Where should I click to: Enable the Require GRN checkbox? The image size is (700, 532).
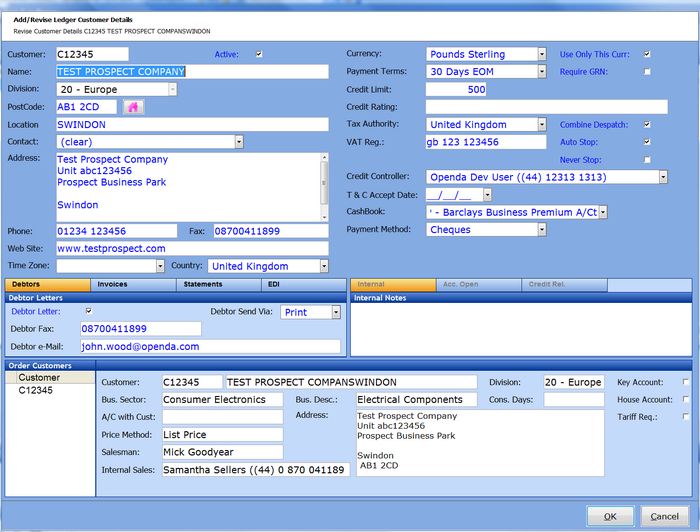(647, 71)
